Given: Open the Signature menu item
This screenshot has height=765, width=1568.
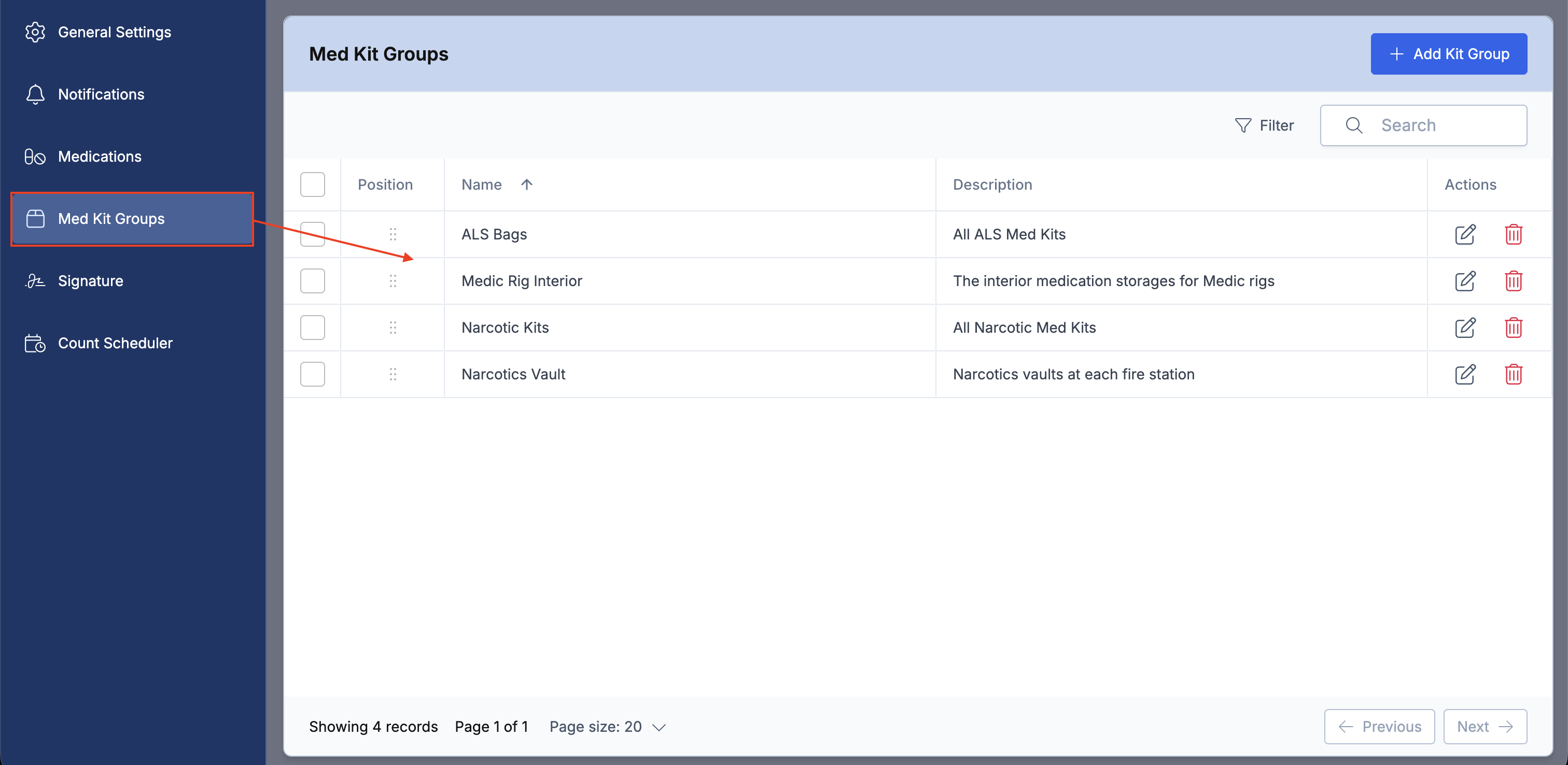Looking at the screenshot, I should click(x=132, y=281).
